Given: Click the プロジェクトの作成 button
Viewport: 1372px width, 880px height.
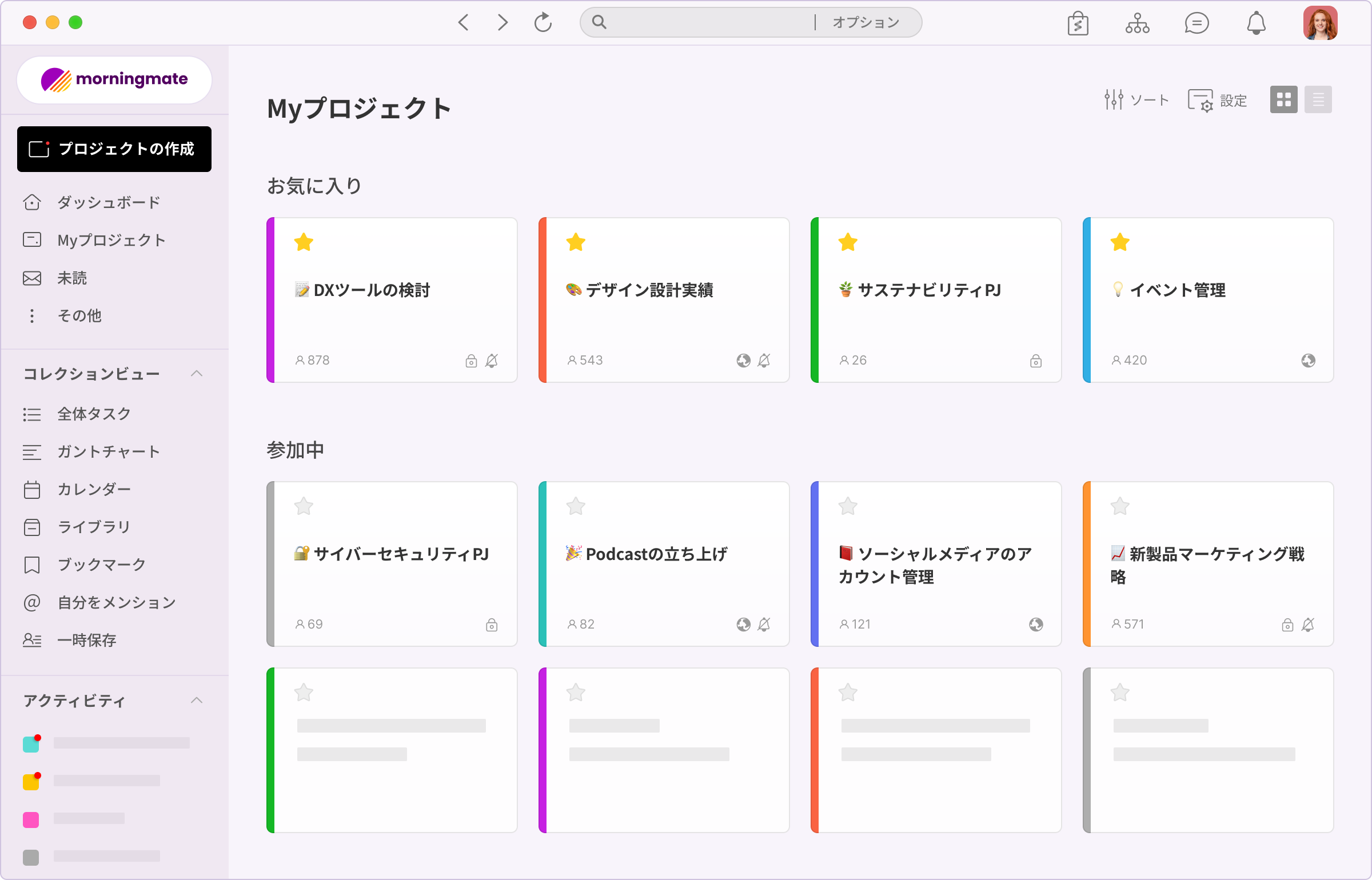Looking at the screenshot, I should coord(114,149).
